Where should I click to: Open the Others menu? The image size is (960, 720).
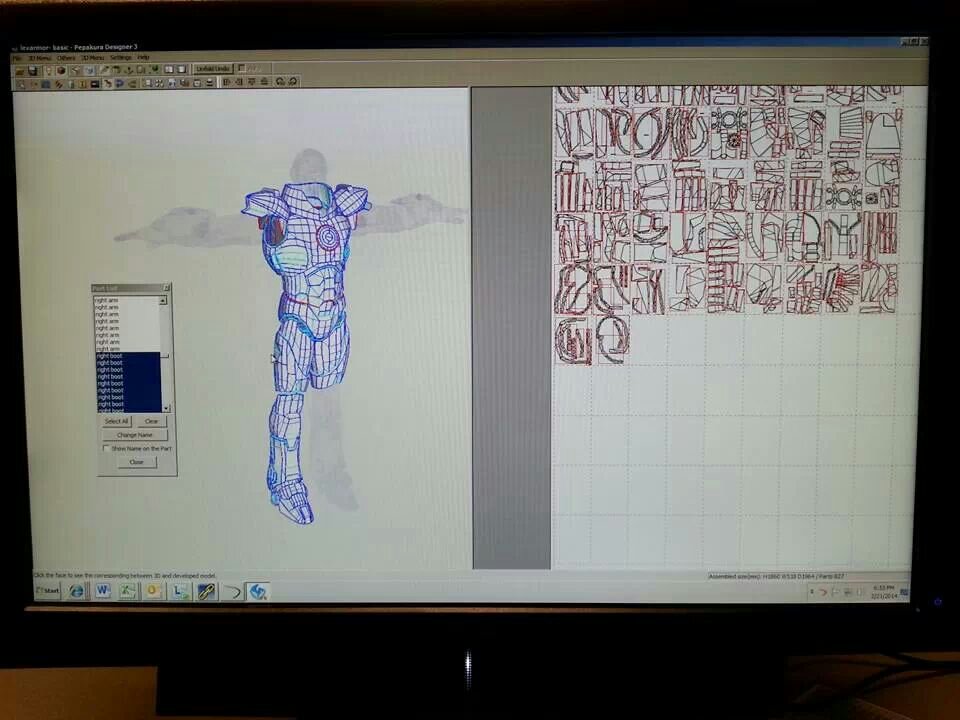pos(66,58)
